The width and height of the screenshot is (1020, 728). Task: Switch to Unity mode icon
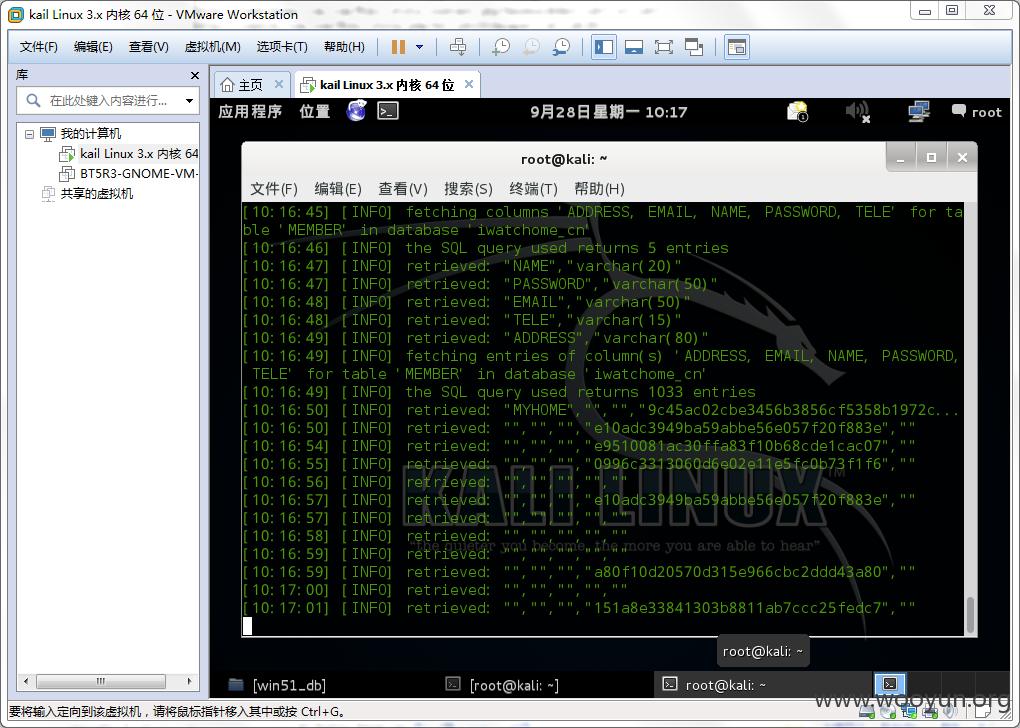(x=694, y=47)
